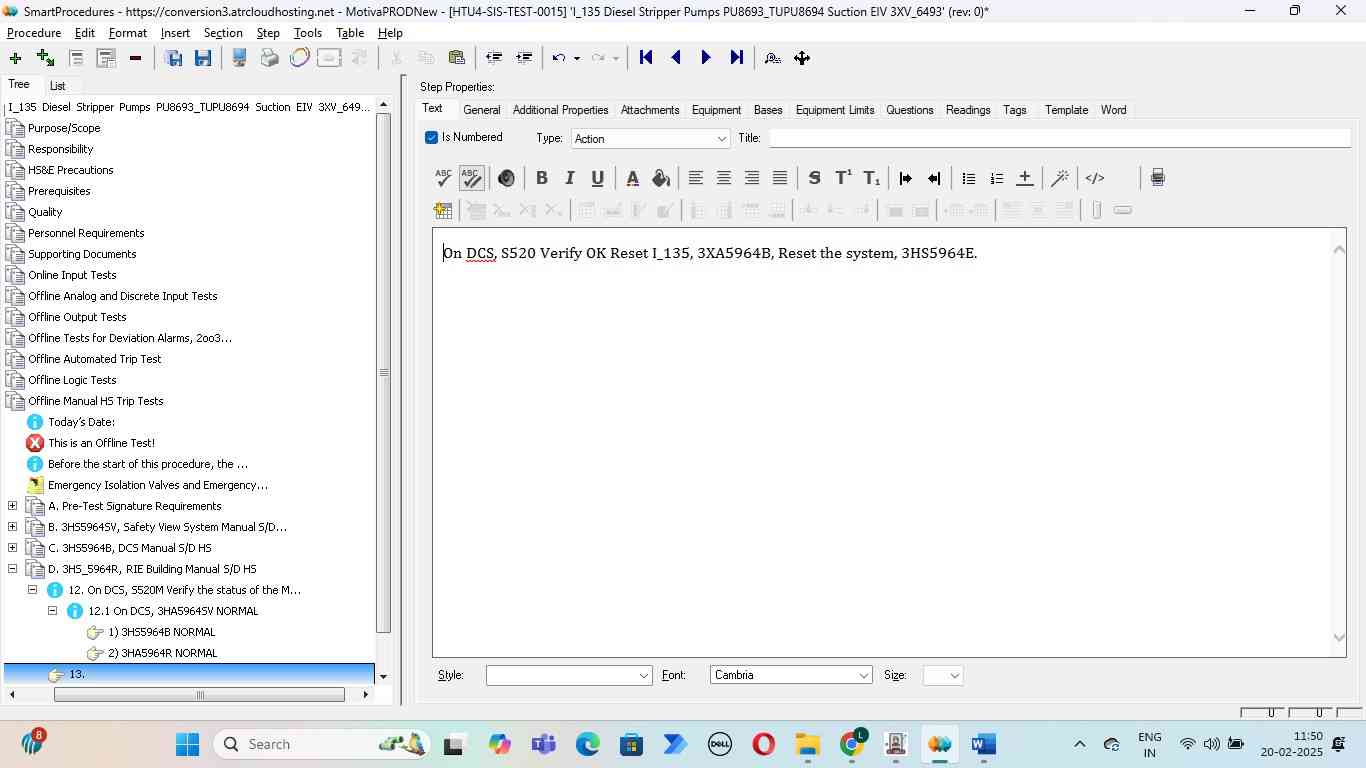
Task: Open Google Chrome from taskbar
Action: click(853, 744)
